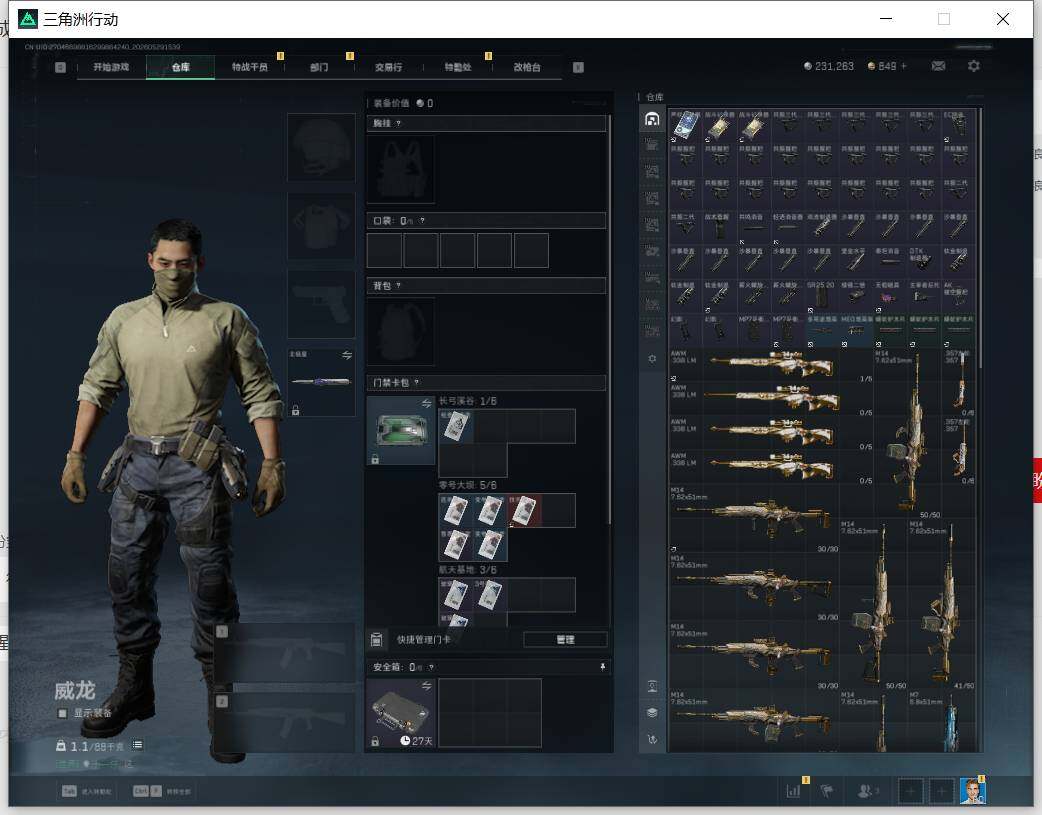This screenshot has width=1042, height=815.
Task: Click the helmet equipment slot
Action: tap(321, 147)
